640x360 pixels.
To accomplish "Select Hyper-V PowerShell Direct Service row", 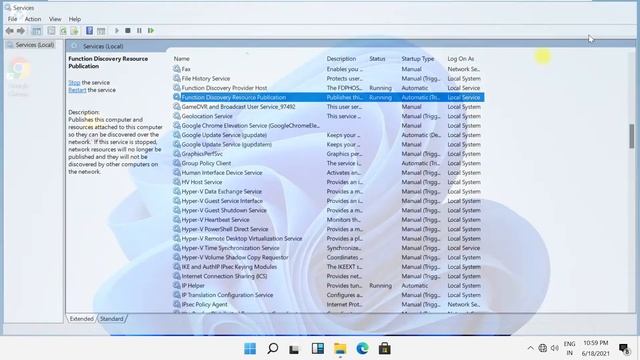I will (328, 229).
